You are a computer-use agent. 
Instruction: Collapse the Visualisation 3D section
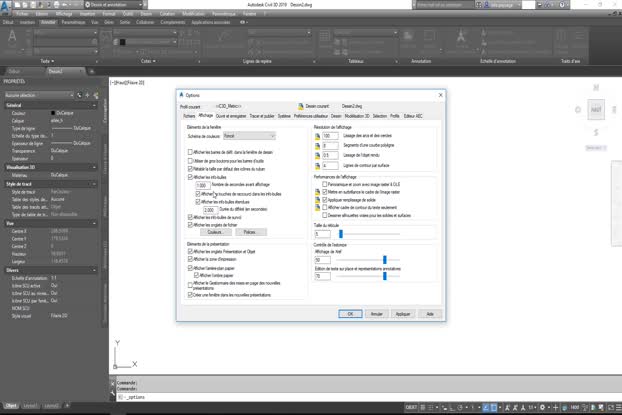click(x=94, y=167)
